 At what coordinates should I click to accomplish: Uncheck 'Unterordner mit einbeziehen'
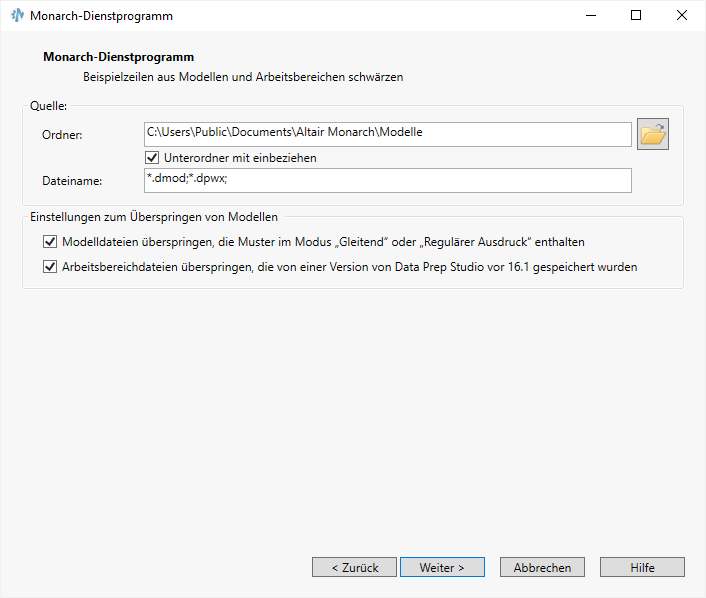[153, 158]
